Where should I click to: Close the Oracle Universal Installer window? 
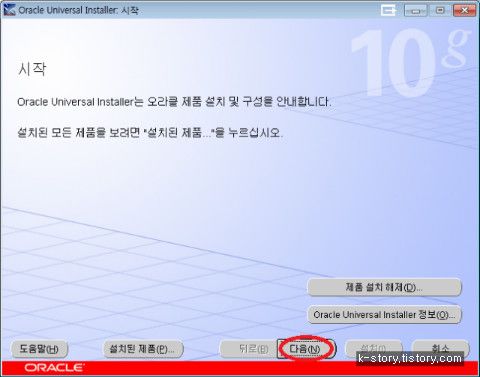[x=464, y=10]
